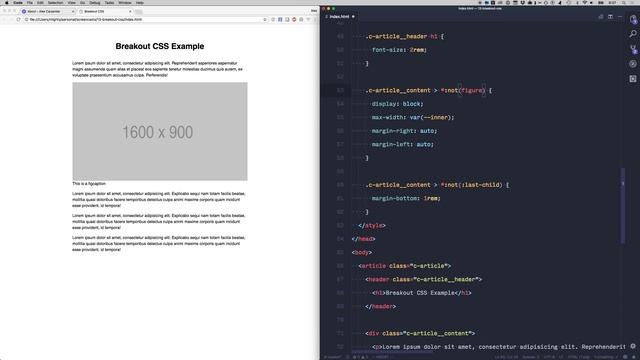This screenshot has height=360, width=640.
Task: Open a new browser tab
Action: tap(139, 11)
